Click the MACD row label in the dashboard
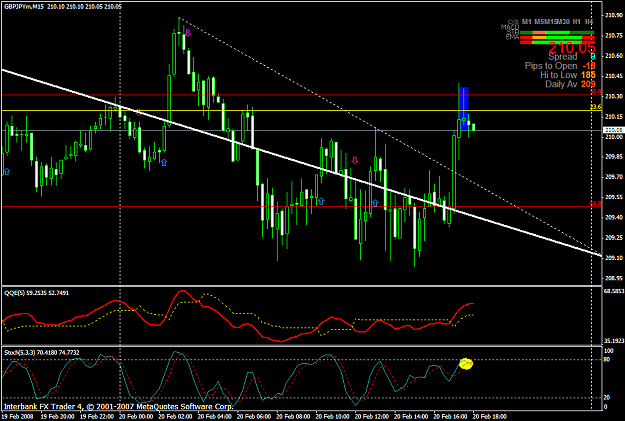This screenshot has height=421, width=625. [509, 27]
